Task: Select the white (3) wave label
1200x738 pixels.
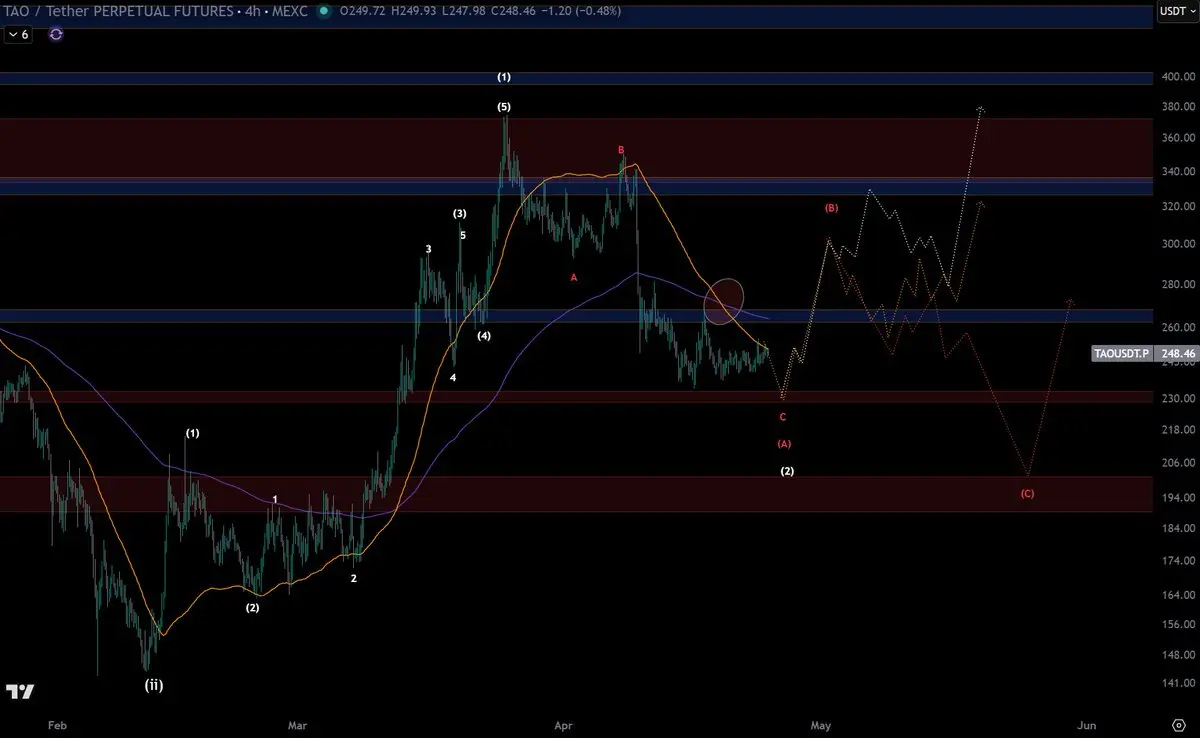Action: click(459, 213)
